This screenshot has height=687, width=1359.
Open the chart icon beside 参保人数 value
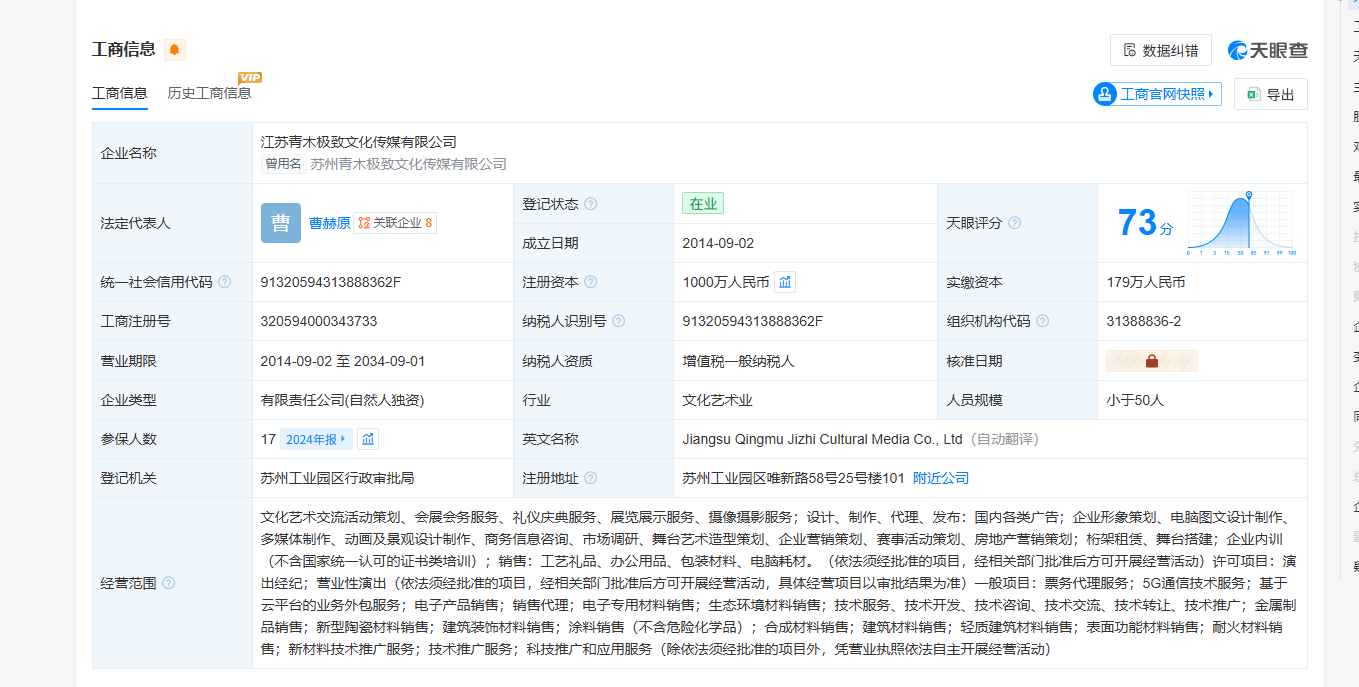[x=368, y=439]
